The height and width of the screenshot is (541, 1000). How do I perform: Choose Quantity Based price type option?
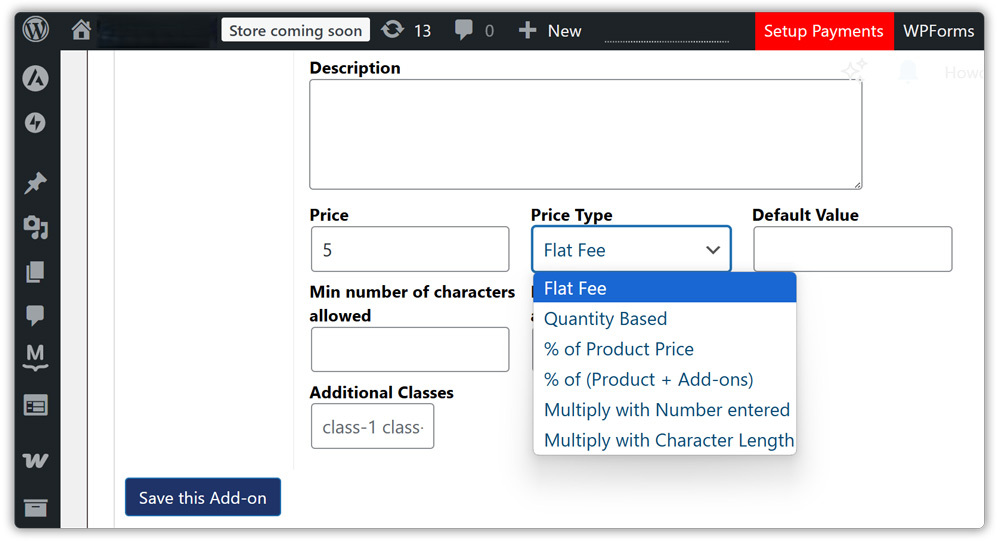[665, 318]
